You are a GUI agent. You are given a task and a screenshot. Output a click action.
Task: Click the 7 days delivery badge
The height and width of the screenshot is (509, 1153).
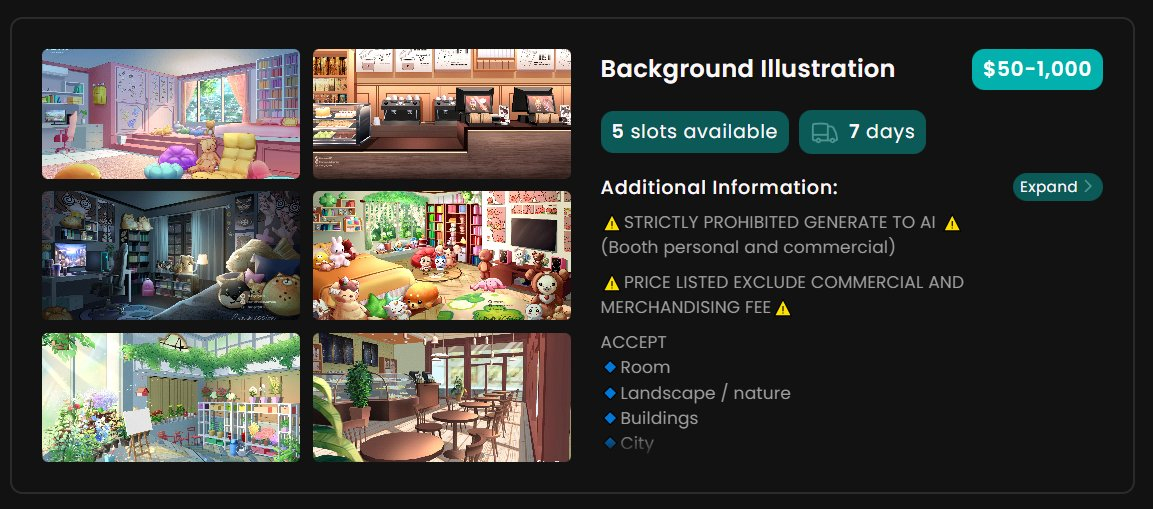862,132
